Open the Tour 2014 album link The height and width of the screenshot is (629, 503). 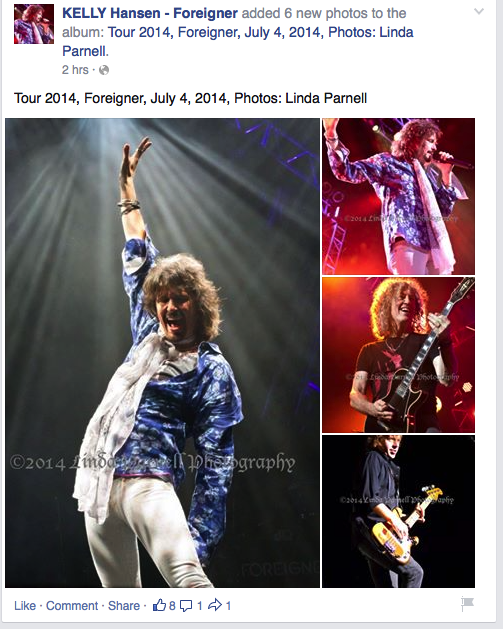coord(237,41)
